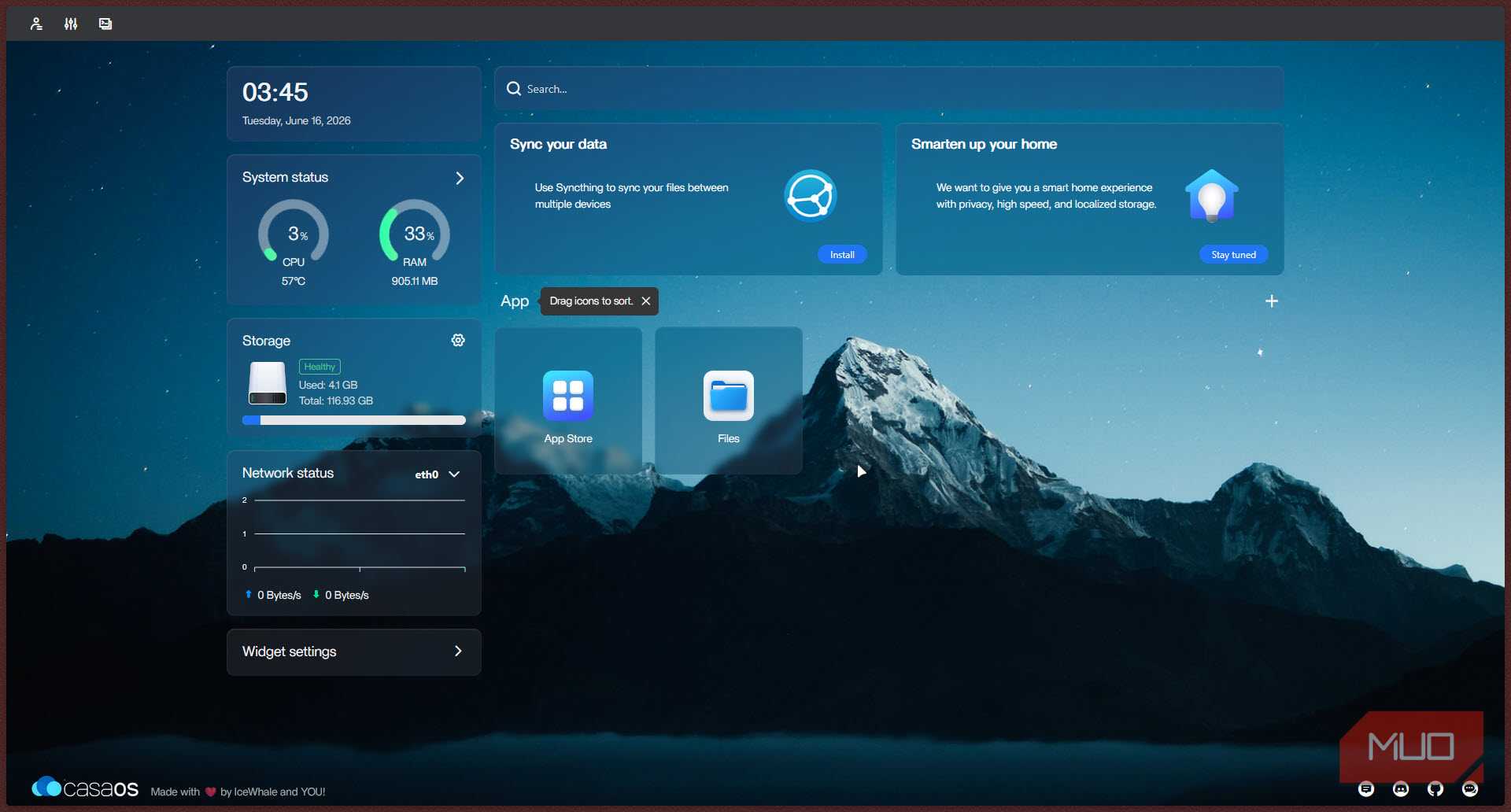Click Used: 4.1 GB storage text
The width and height of the screenshot is (1511, 812).
pyautogui.click(x=328, y=385)
